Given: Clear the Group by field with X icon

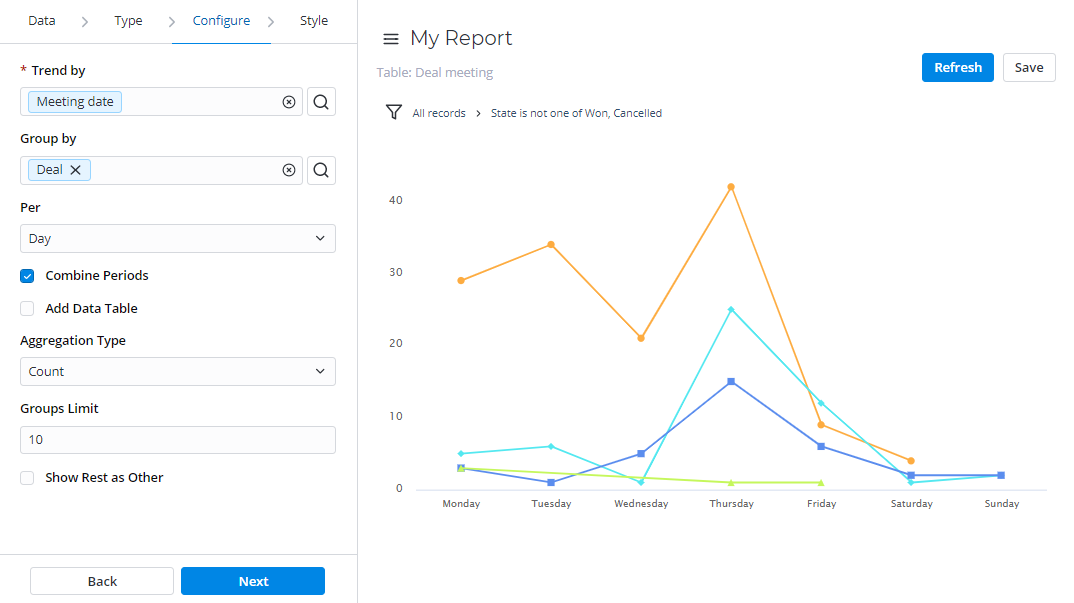Looking at the screenshot, I should click(289, 170).
